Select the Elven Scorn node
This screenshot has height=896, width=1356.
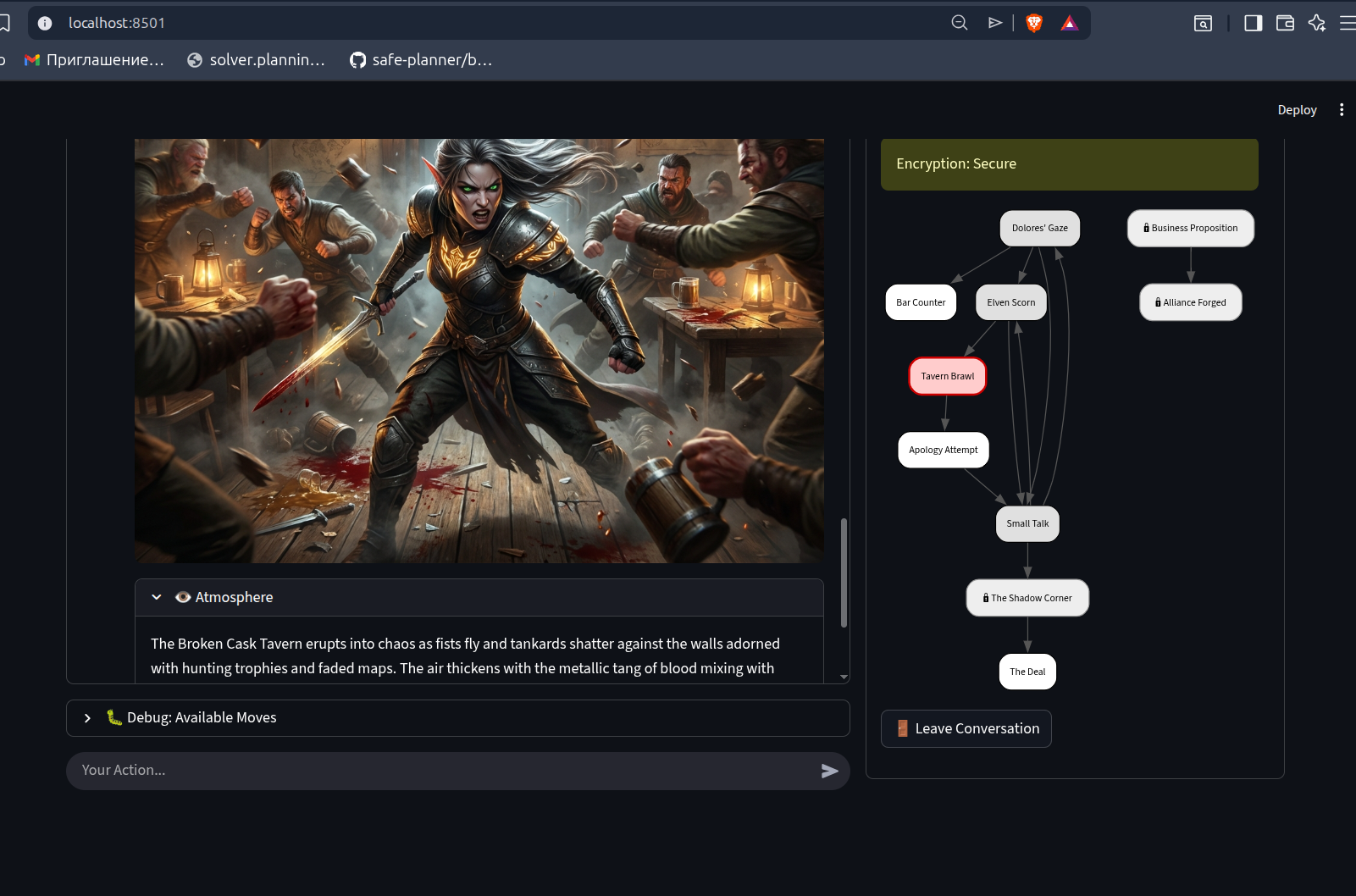tap(1011, 302)
